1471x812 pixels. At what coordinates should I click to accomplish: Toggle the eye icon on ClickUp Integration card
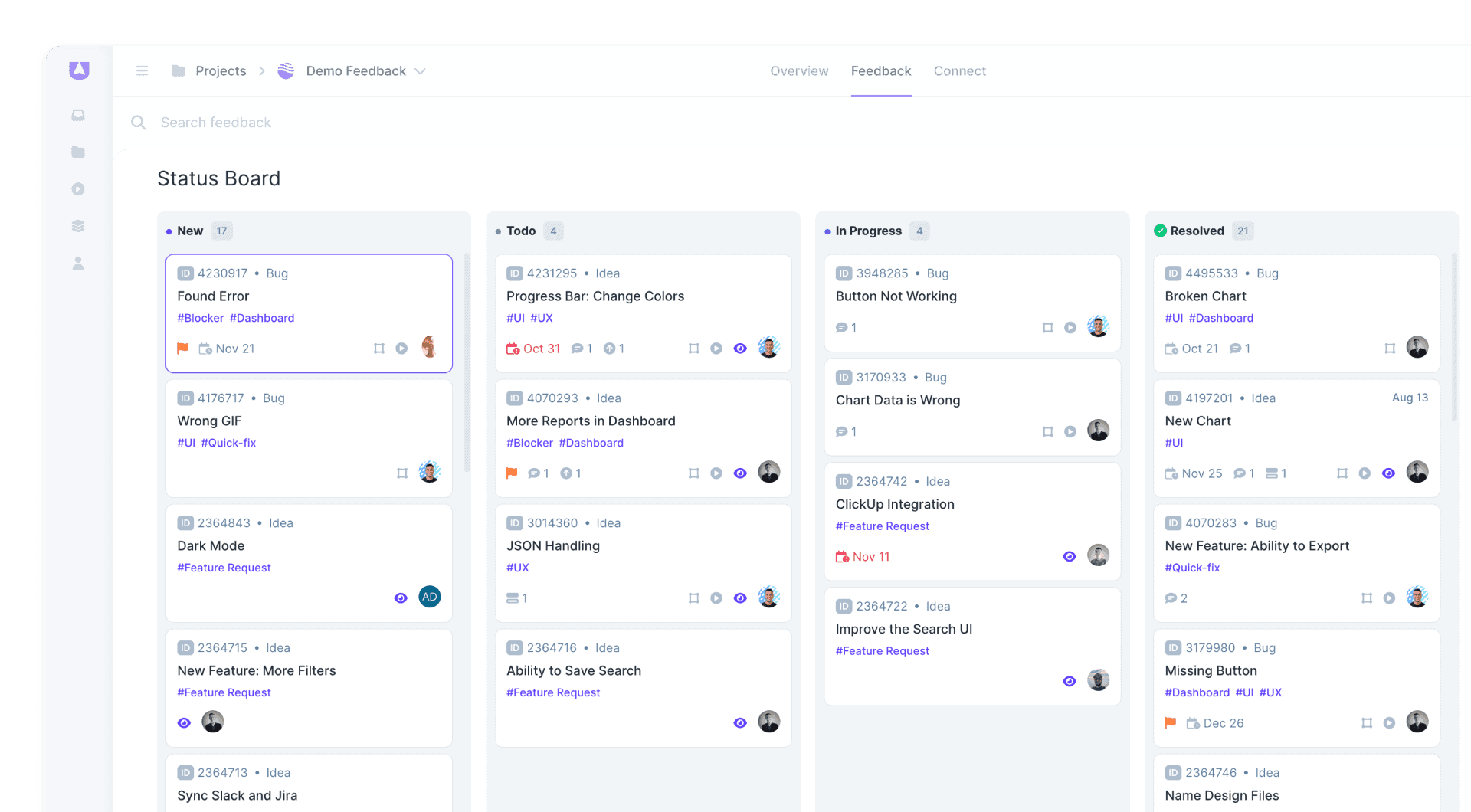pos(1070,556)
